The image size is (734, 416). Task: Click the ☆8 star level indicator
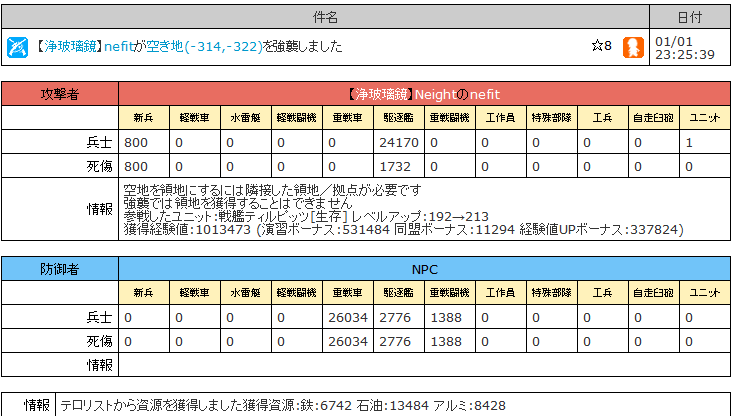coord(602,46)
